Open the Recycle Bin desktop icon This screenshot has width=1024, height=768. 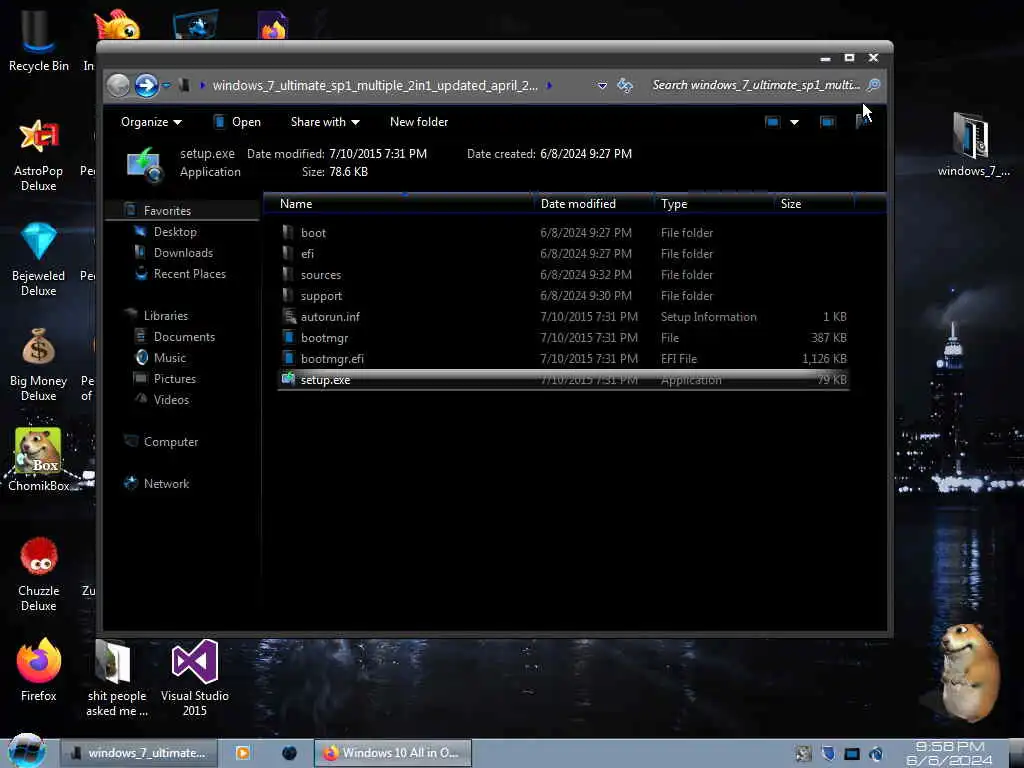pos(38,39)
